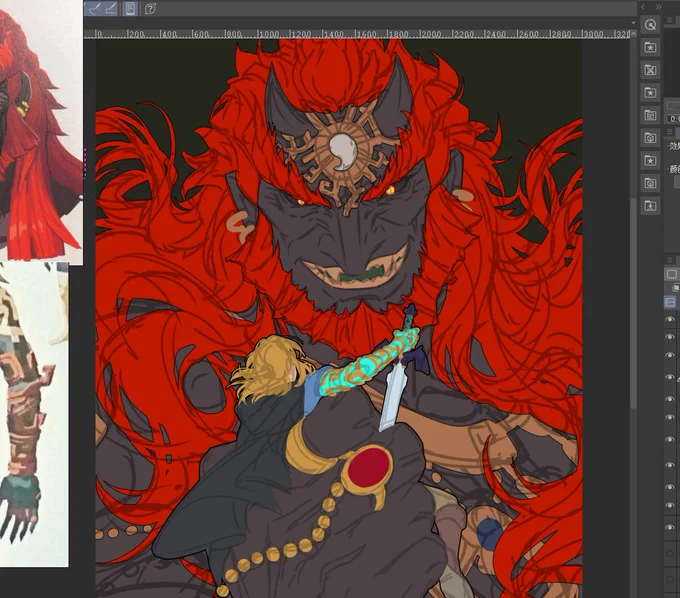The image size is (680, 598).
Task: Open the layer palette hamburger menu
Action: (670, 260)
